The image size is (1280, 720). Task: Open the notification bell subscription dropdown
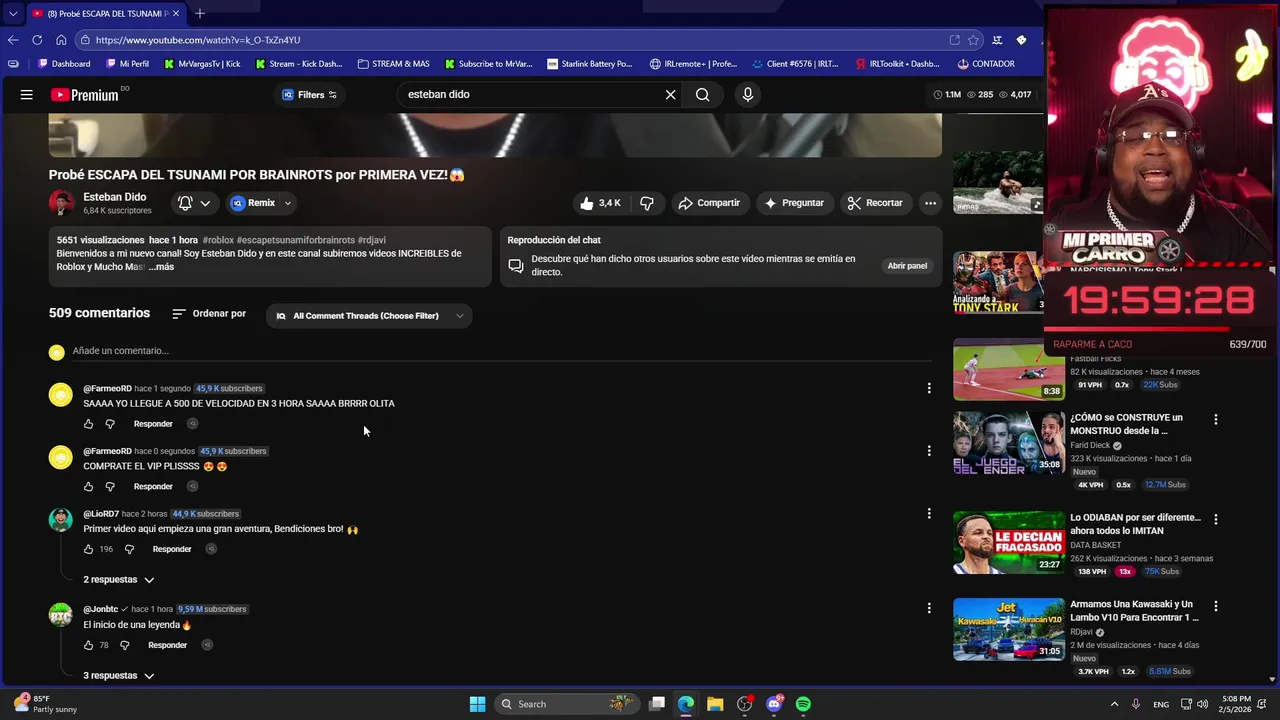coord(194,203)
